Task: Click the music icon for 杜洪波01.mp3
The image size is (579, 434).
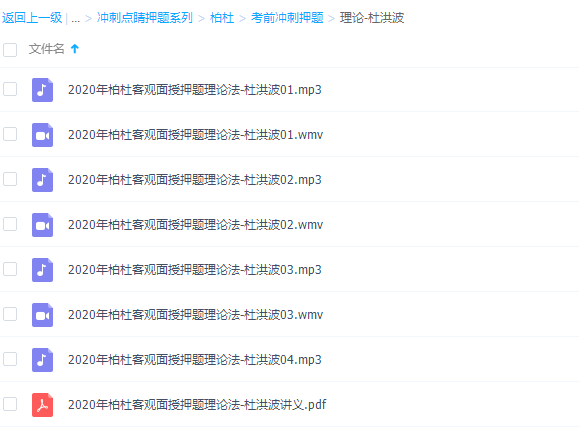Action: pos(42,90)
